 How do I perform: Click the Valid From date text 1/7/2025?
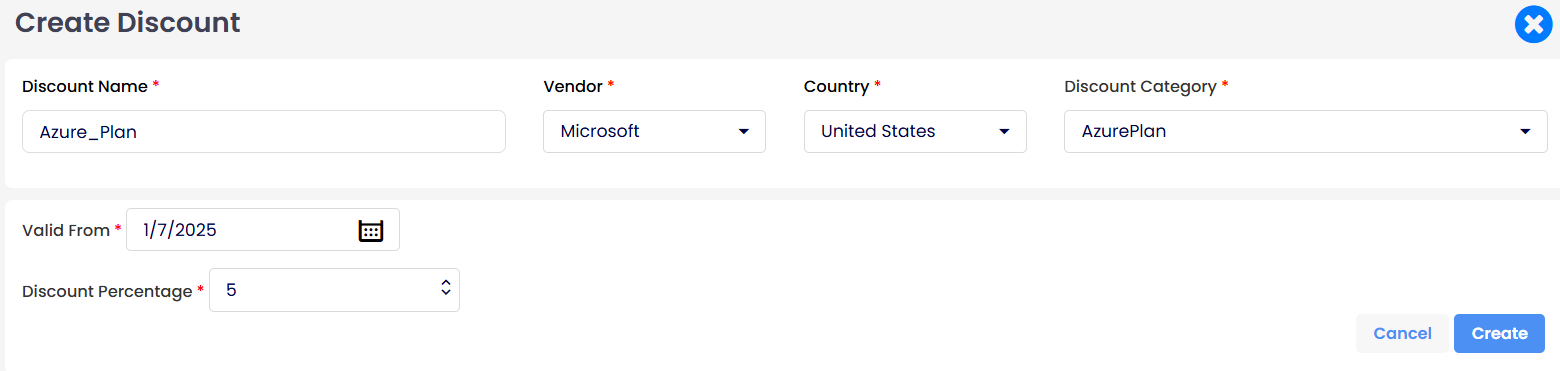tap(180, 230)
